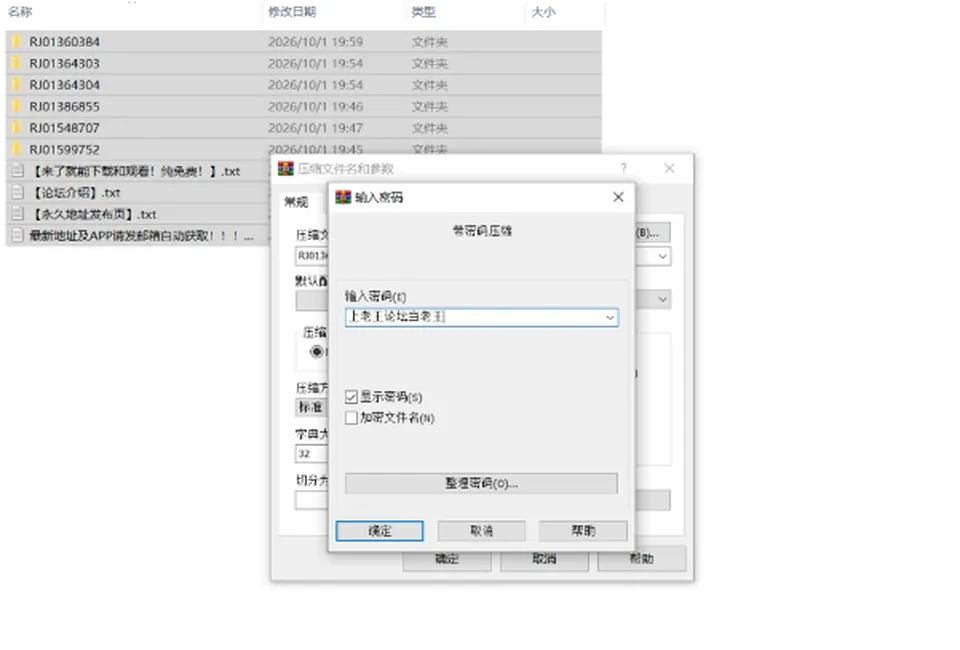The image size is (960, 650).
Task: Close the 输入密码 dialog
Action: [x=618, y=197]
